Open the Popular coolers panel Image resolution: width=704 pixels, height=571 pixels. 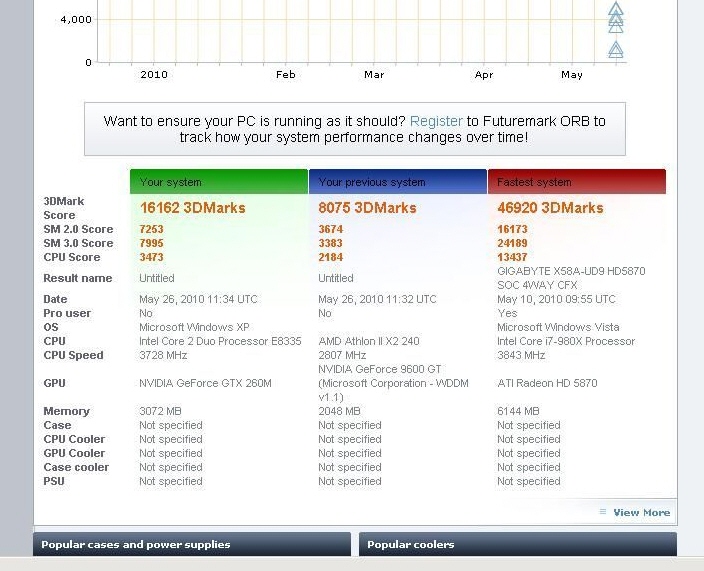coord(518,544)
